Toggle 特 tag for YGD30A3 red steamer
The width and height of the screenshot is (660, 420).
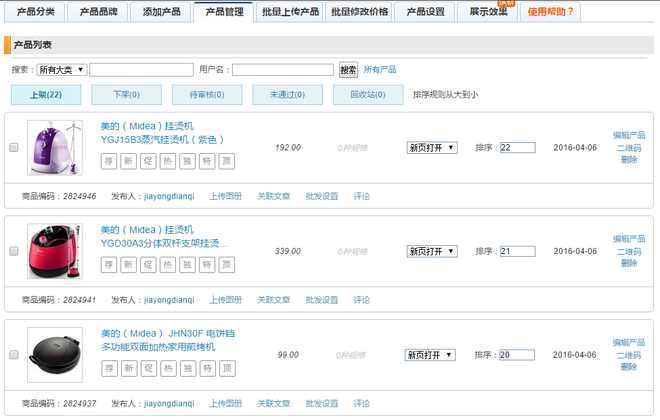207,265
